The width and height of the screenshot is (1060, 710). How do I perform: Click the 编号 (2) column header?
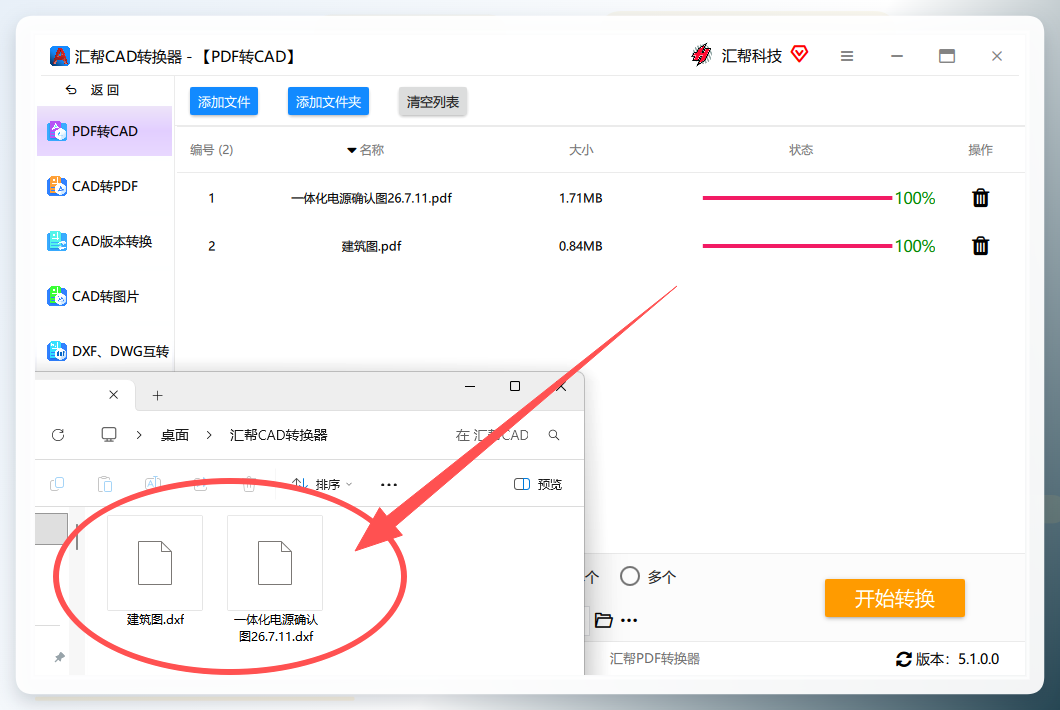(212, 150)
